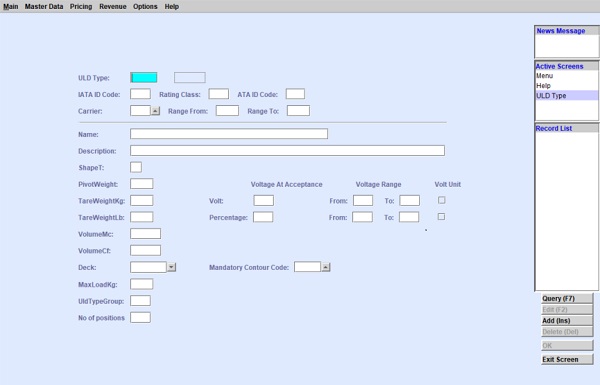
Task: Click the Mandatory Contour Code field
Action: tap(307, 267)
